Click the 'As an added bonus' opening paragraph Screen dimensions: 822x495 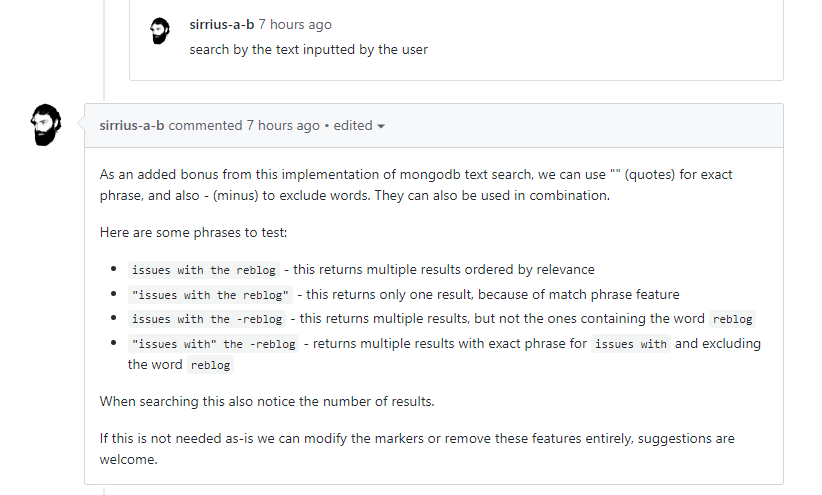click(416, 185)
